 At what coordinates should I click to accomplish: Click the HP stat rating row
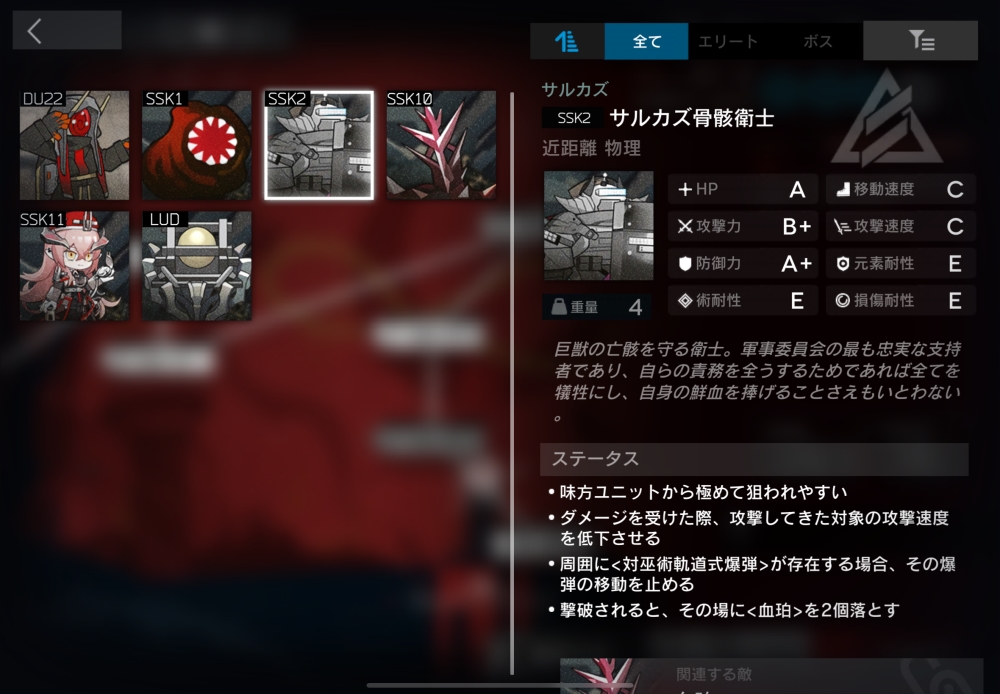(x=743, y=189)
